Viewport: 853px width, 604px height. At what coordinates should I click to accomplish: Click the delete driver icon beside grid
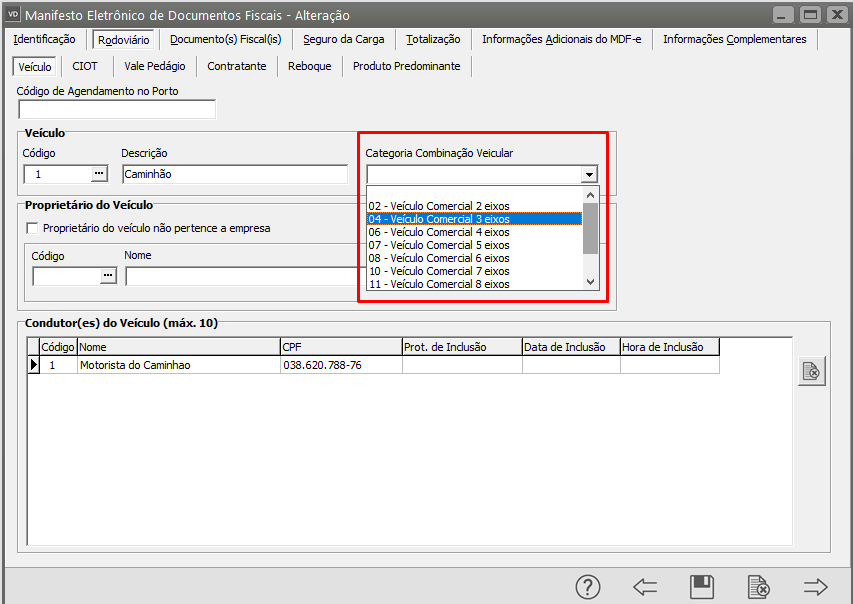[x=812, y=371]
